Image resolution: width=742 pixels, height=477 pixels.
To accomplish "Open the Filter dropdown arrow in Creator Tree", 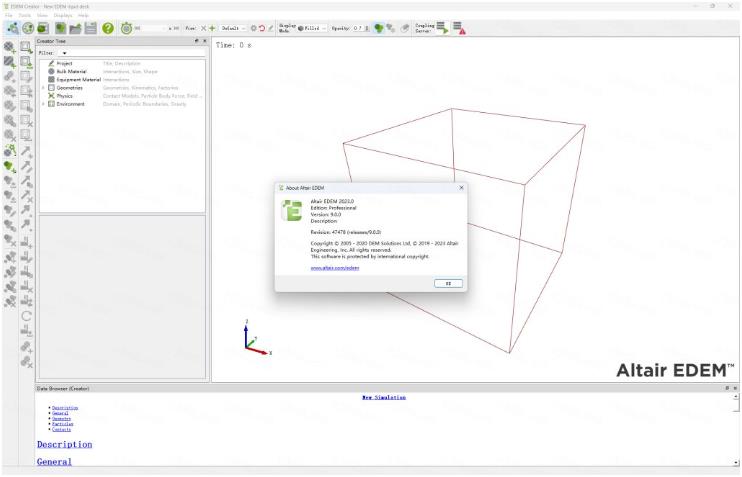I will pyautogui.click(x=64, y=53).
